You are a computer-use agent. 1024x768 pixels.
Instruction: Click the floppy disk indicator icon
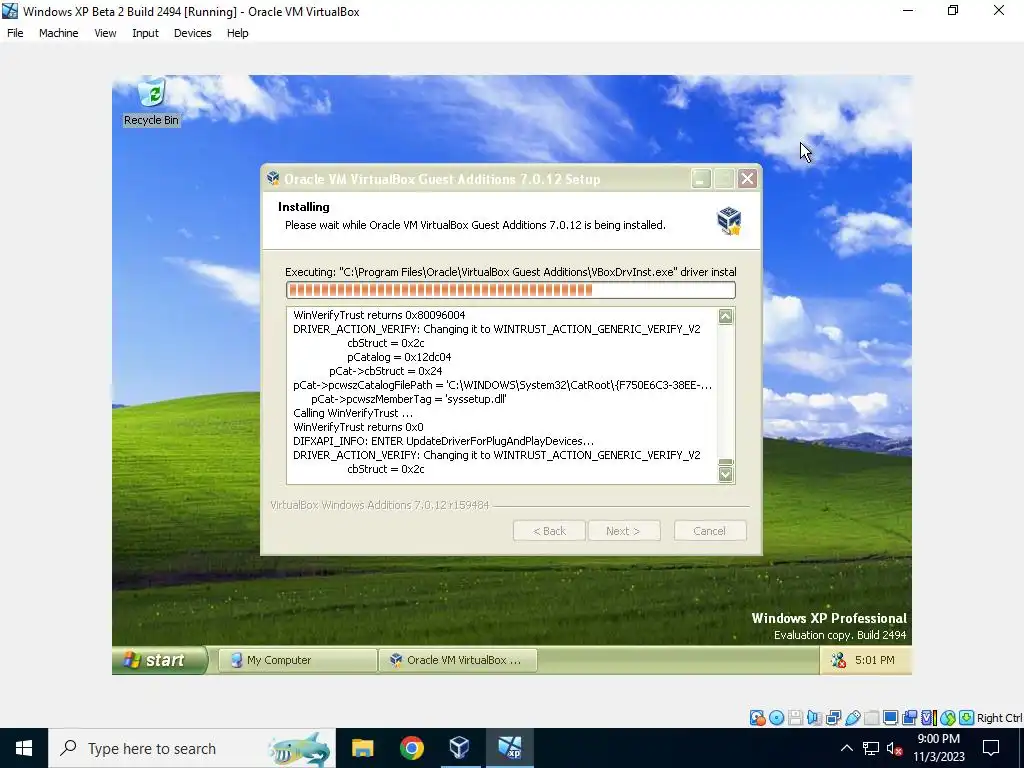(x=795, y=718)
